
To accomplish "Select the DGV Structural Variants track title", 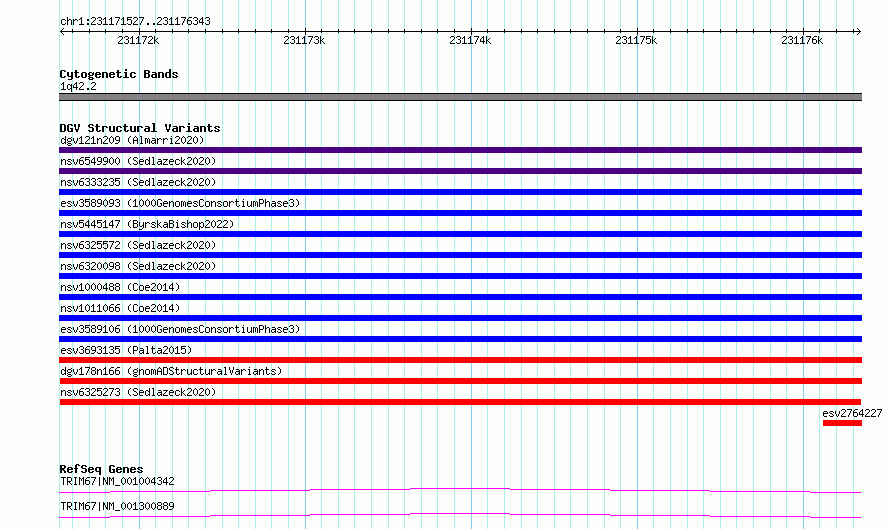I will (x=140, y=128).
